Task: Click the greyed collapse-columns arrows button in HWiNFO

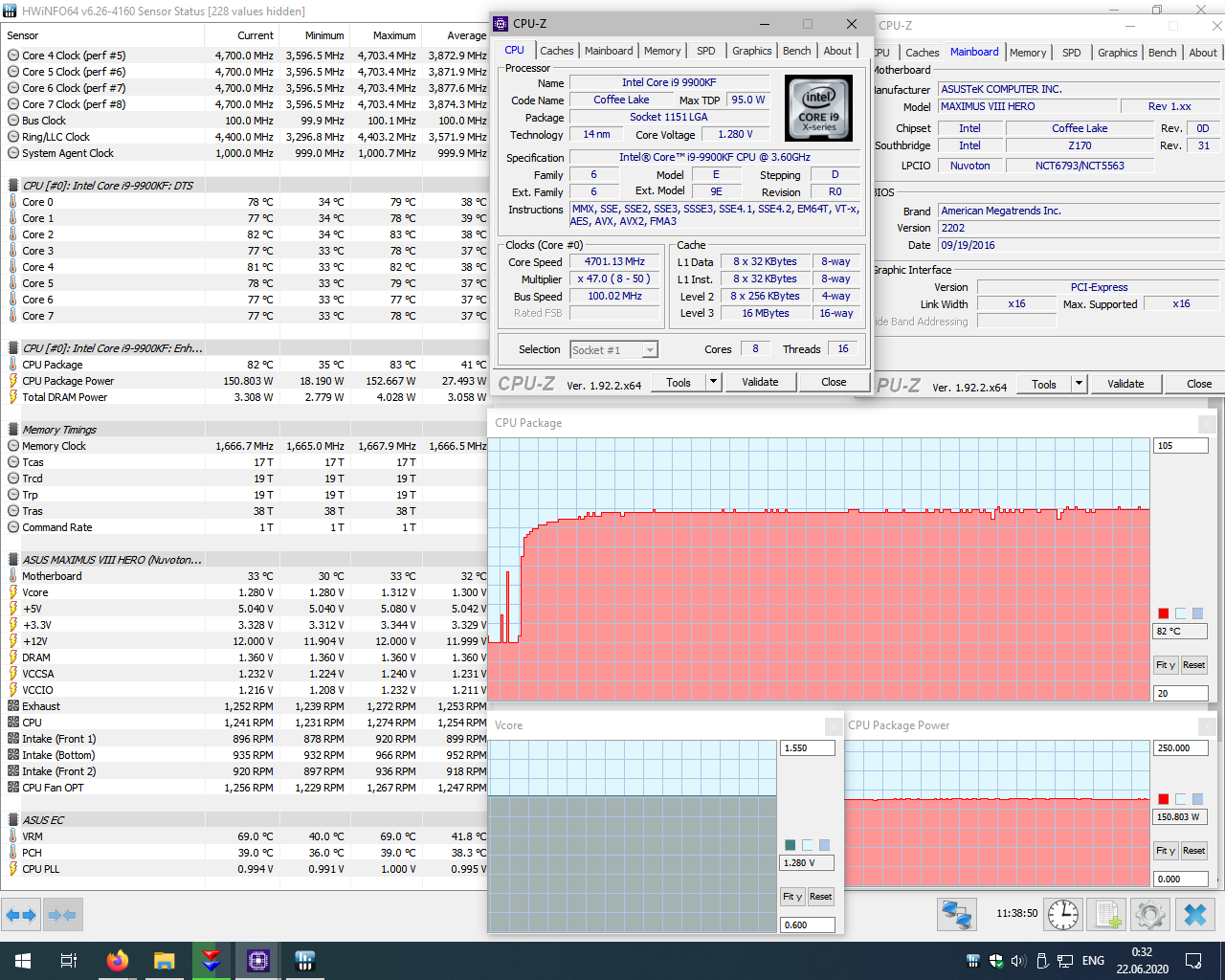Action: [x=62, y=915]
